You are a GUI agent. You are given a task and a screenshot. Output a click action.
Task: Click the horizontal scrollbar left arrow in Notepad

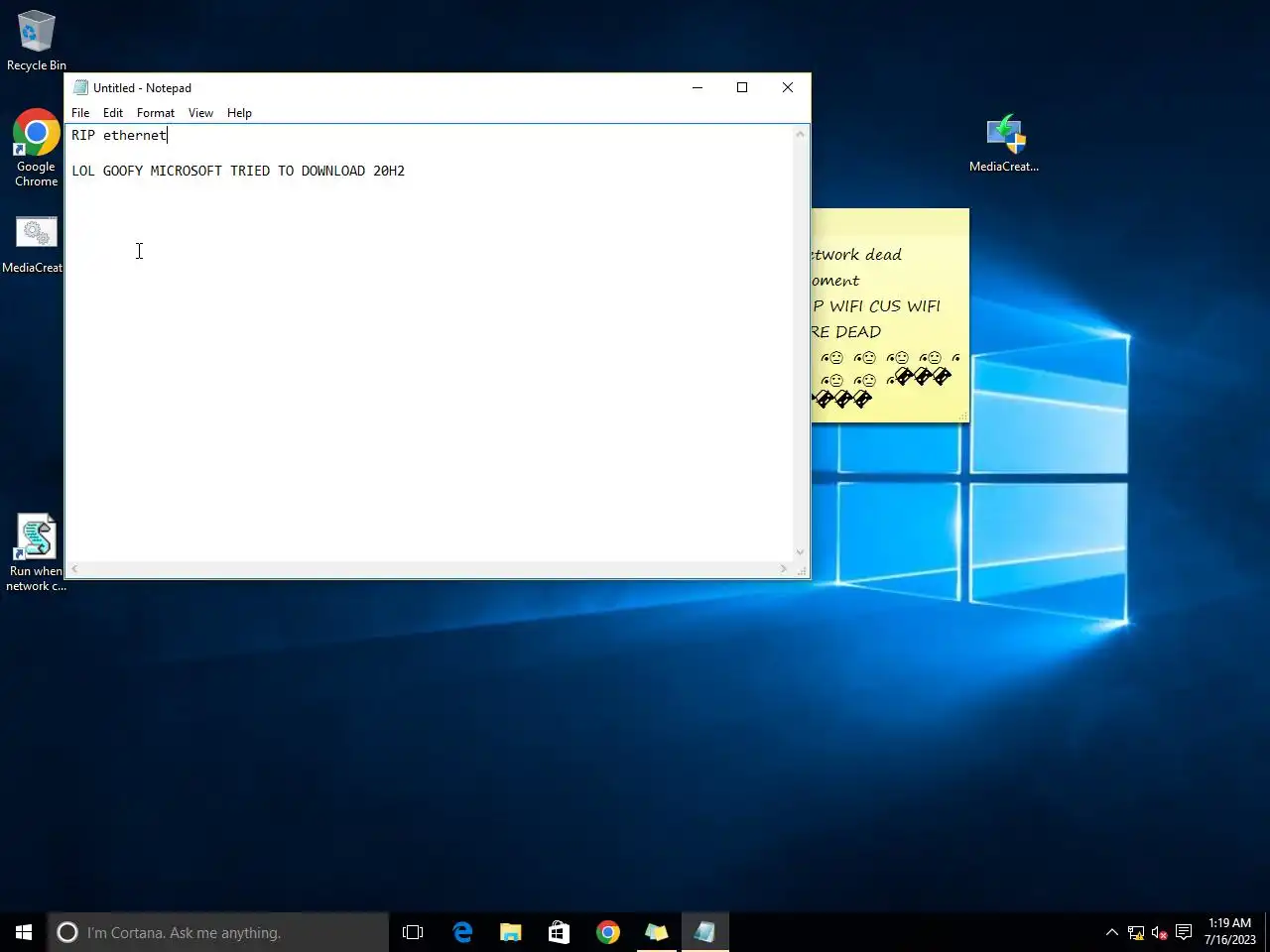[74, 569]
